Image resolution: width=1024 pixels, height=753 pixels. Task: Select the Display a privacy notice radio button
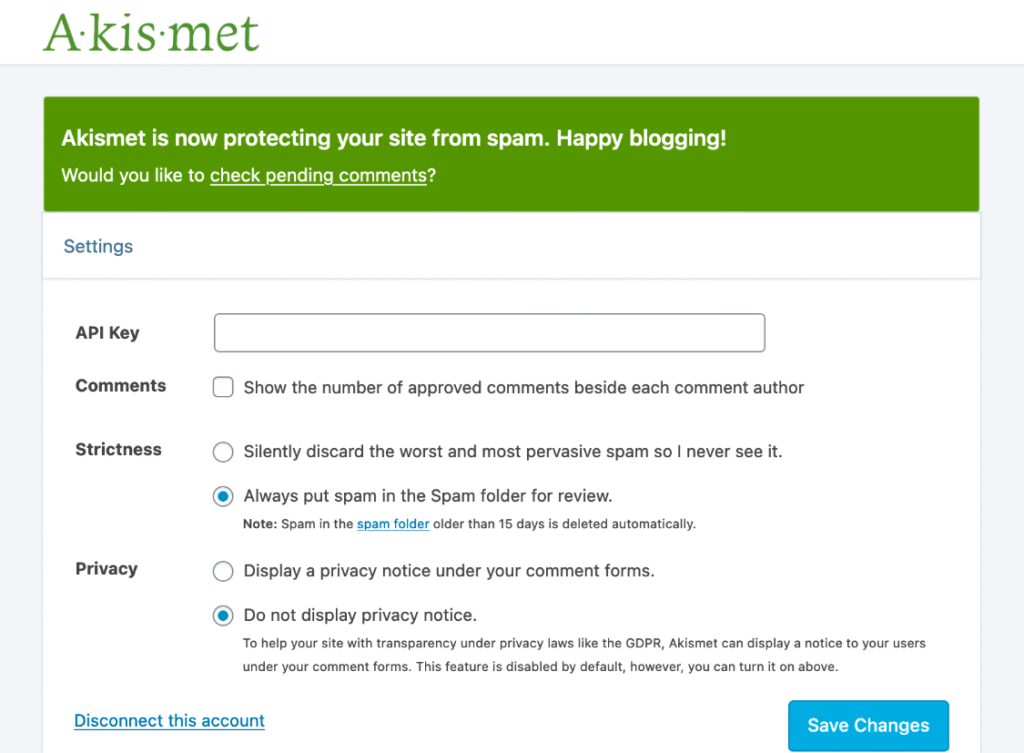[223, 571]
